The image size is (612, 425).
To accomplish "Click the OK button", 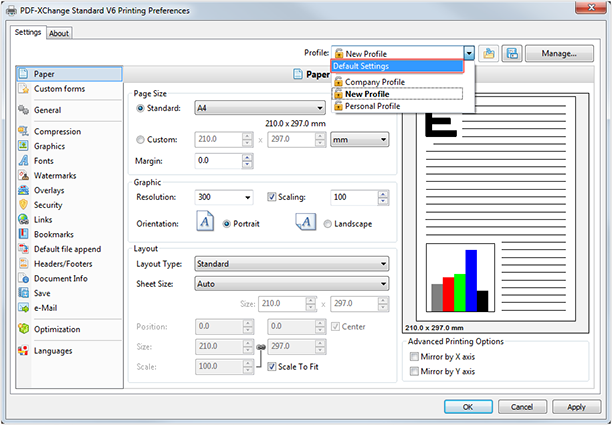I will [x=468, y=407].
